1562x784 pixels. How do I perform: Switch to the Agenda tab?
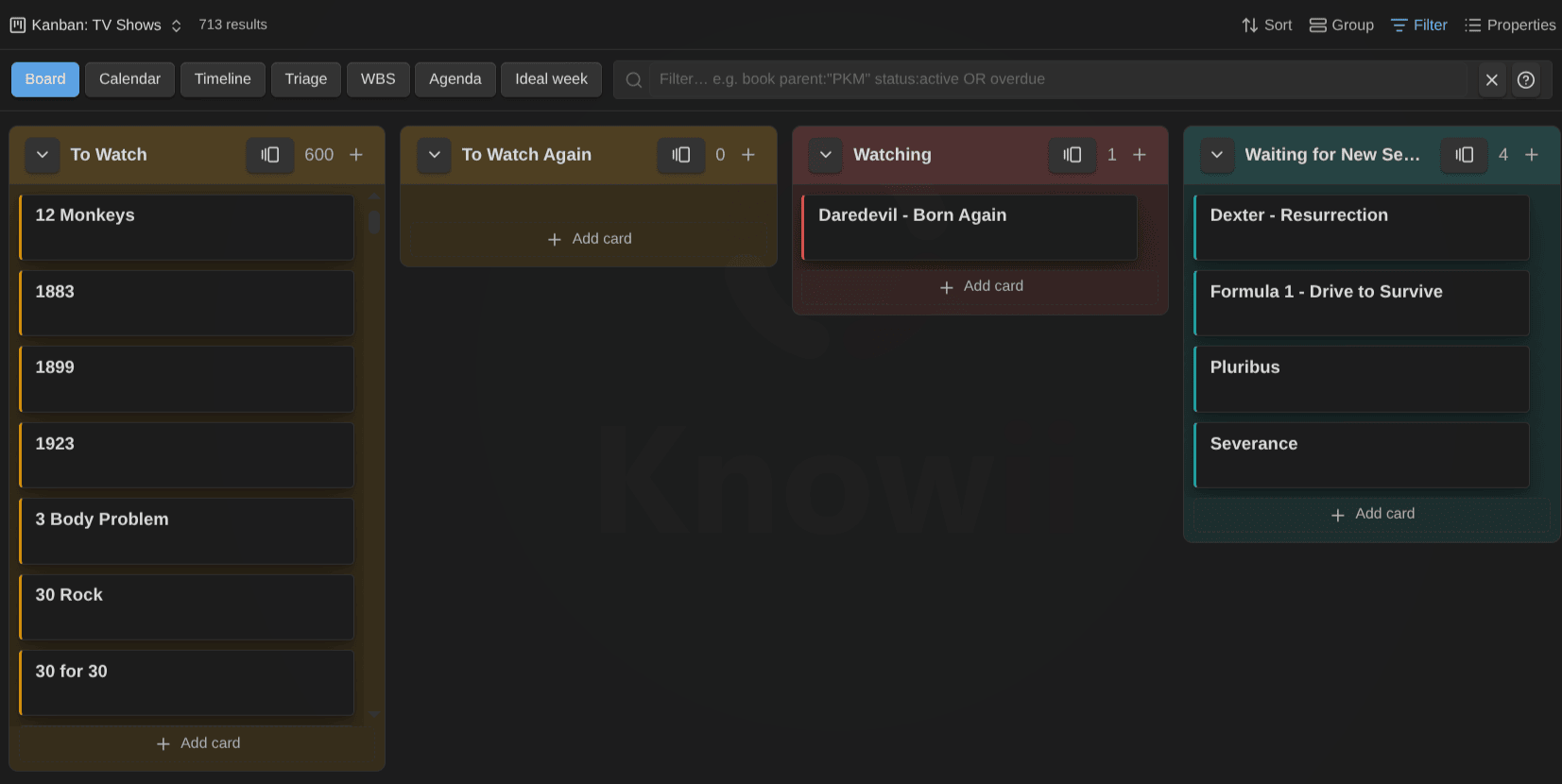coord(455,79)
